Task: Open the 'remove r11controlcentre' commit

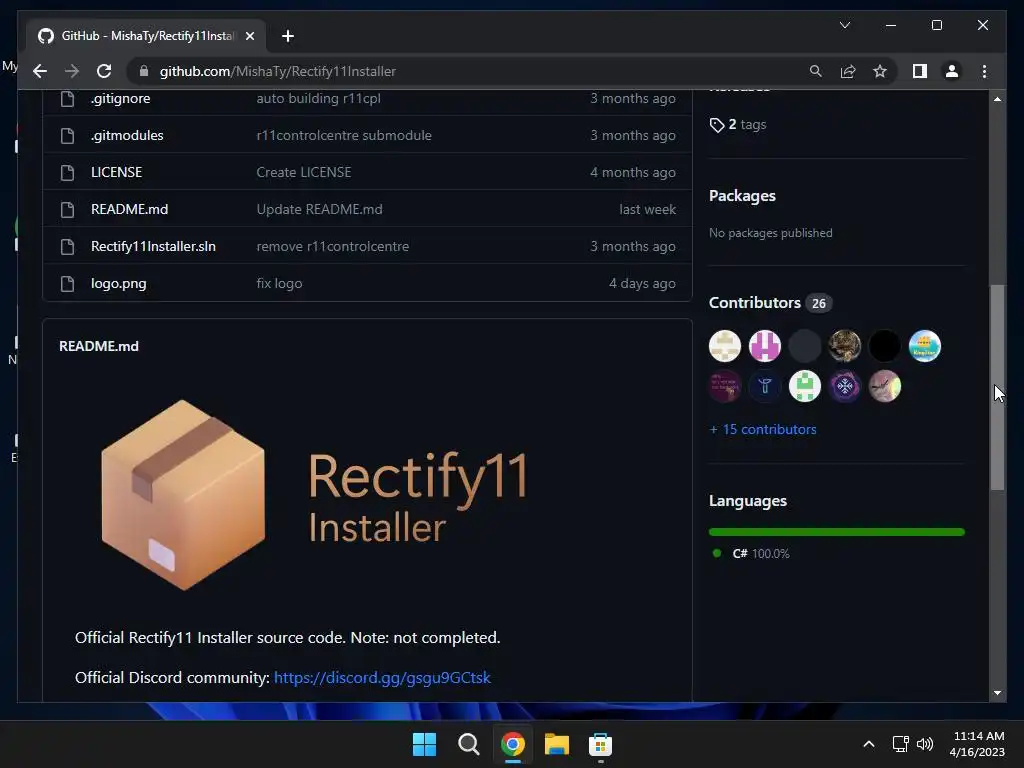Action: 333,246
